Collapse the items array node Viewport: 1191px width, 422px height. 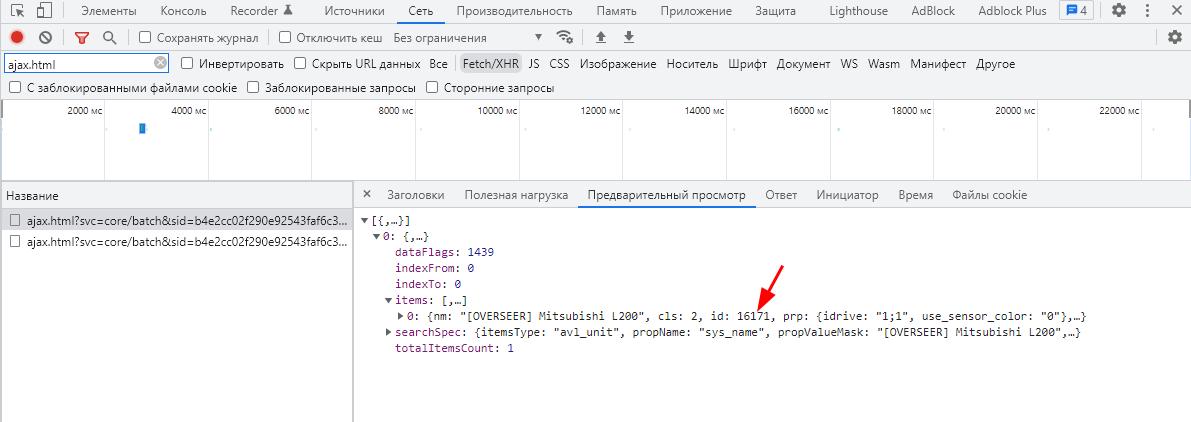(x=388, y=301)
